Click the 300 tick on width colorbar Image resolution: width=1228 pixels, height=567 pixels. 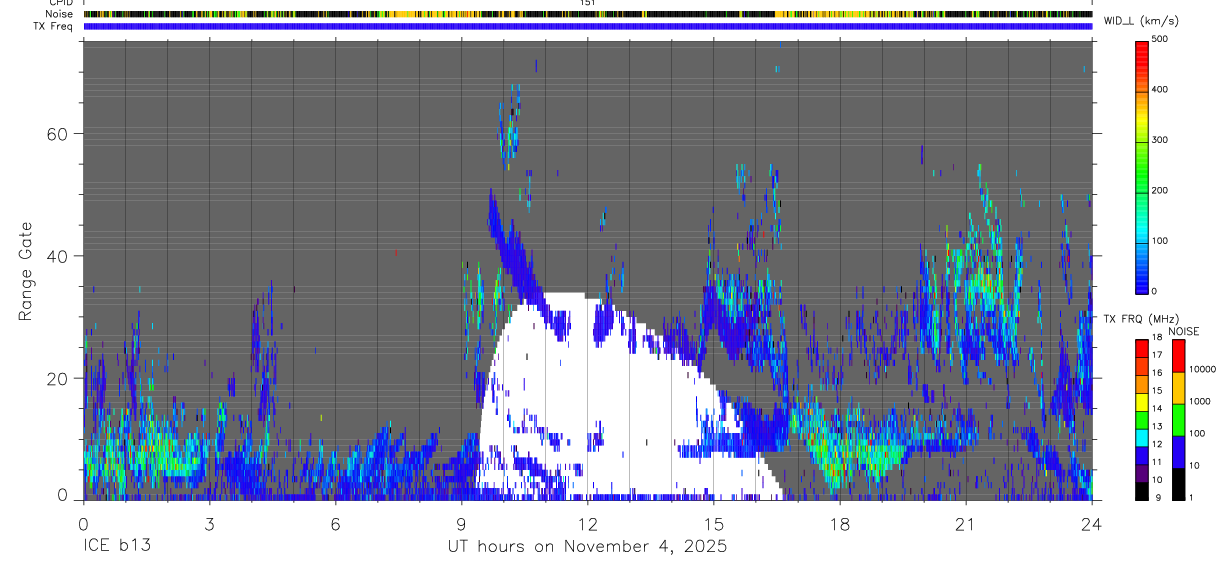coord(1160,140)
